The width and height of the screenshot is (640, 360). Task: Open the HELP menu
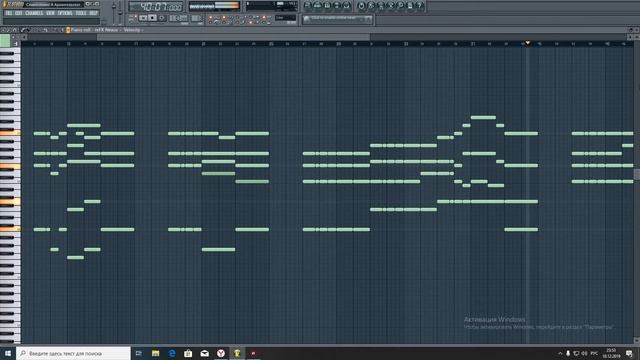coord(93,13)
